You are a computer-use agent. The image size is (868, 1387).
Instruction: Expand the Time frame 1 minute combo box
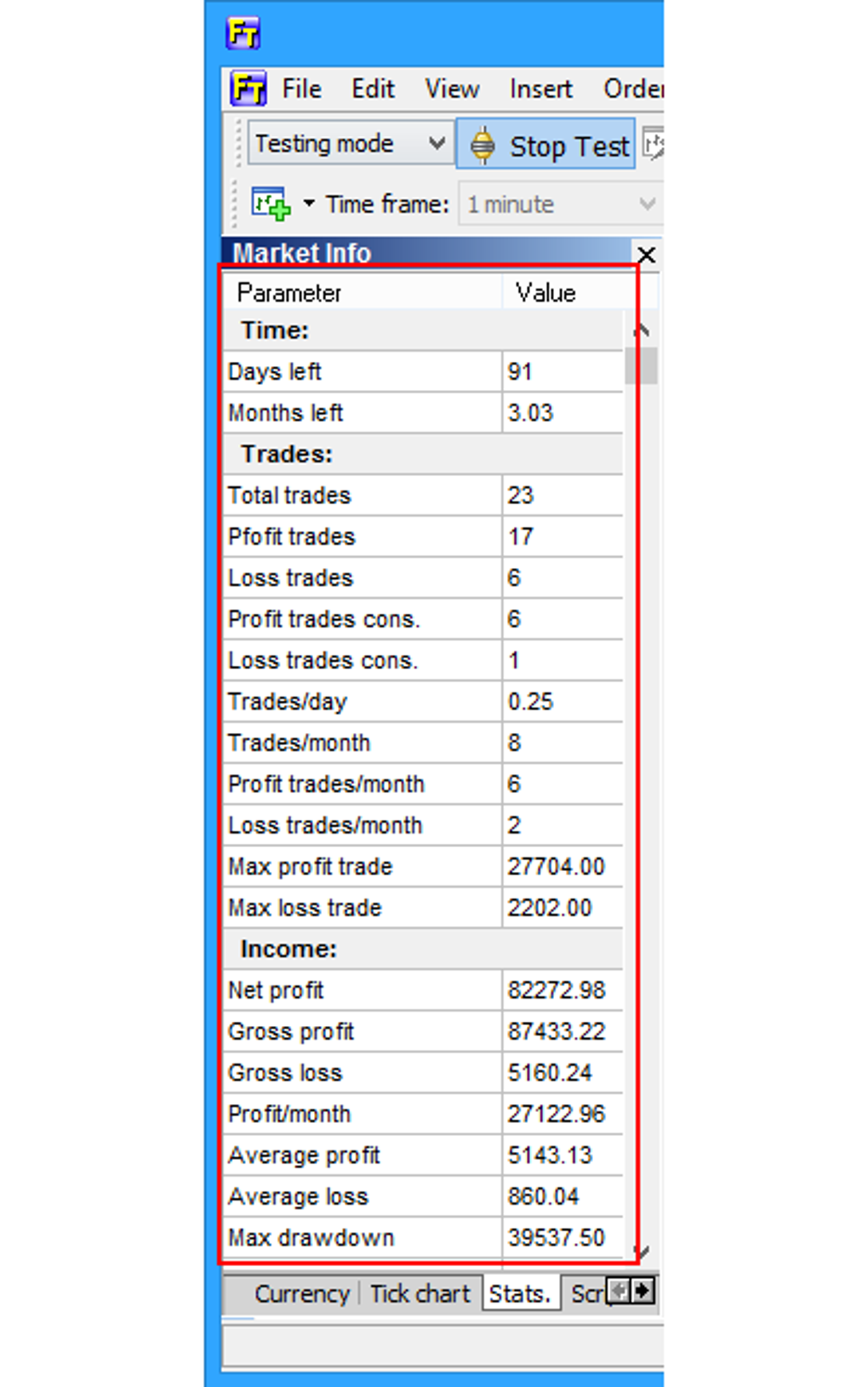(x=560, y=204)
